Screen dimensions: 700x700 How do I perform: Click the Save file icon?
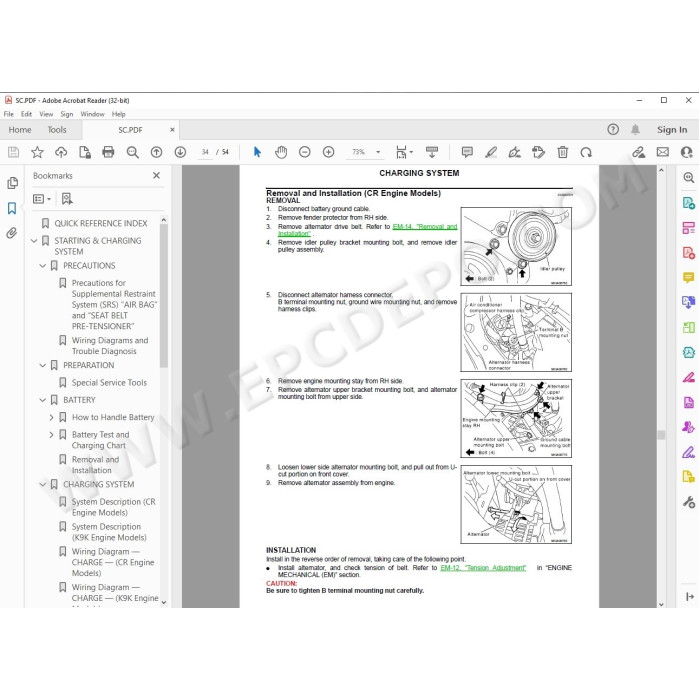coord(13,152)
